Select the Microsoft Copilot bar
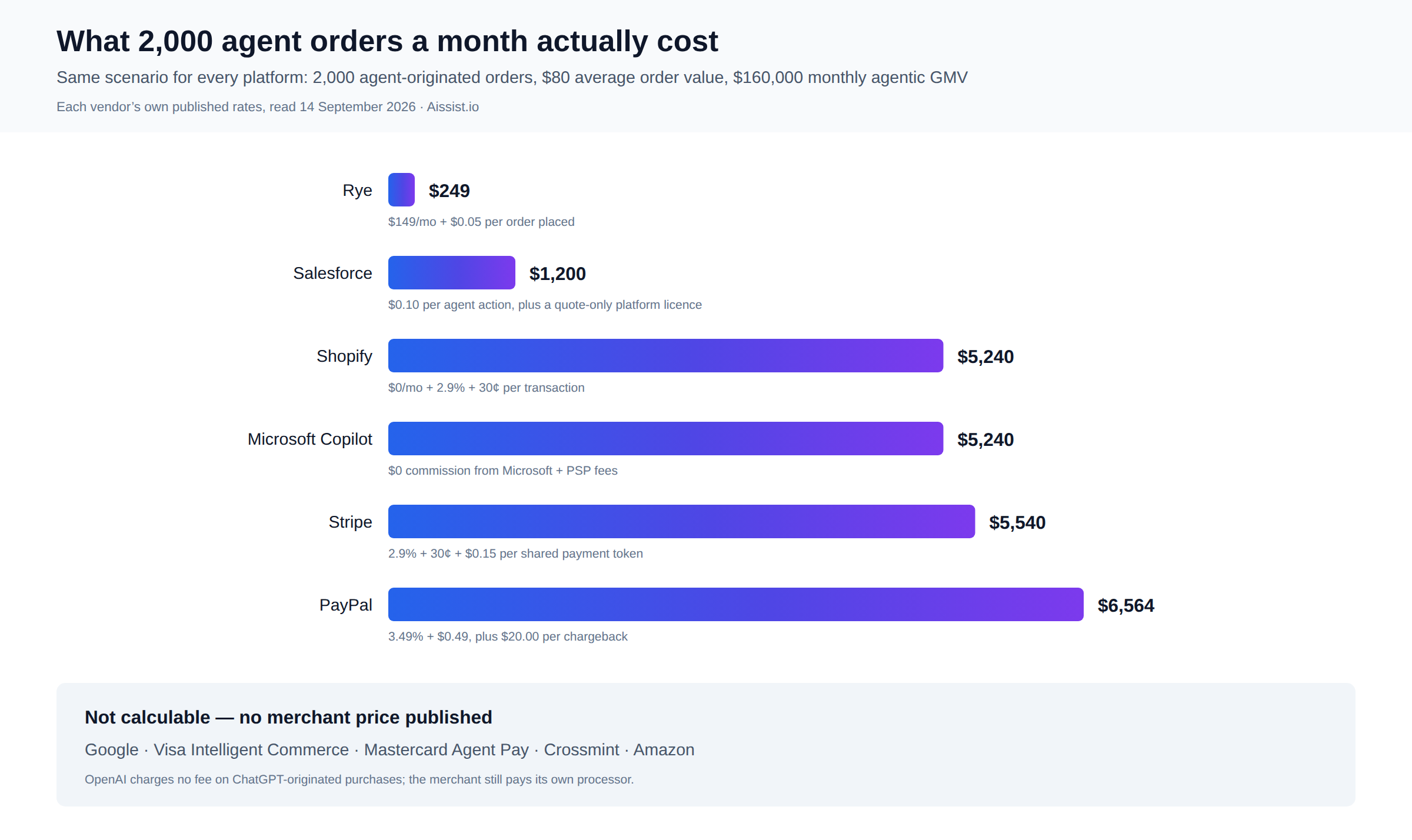Screen dimensions: 1412x840 click(x=665, y=438)
